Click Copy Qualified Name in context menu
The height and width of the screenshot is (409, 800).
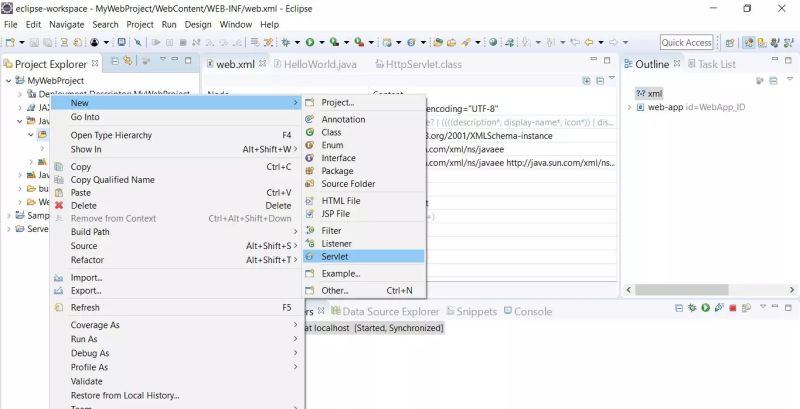pos(177,180)
